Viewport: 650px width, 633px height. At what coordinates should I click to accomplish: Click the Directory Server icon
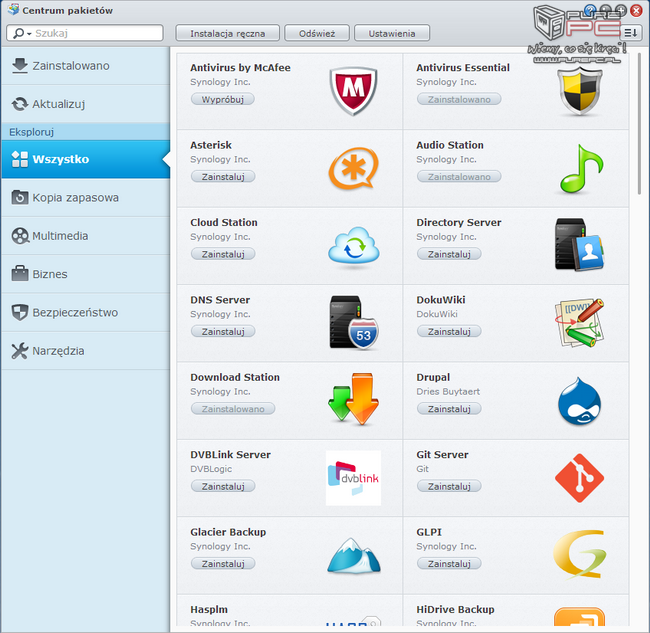click(579, 245)
